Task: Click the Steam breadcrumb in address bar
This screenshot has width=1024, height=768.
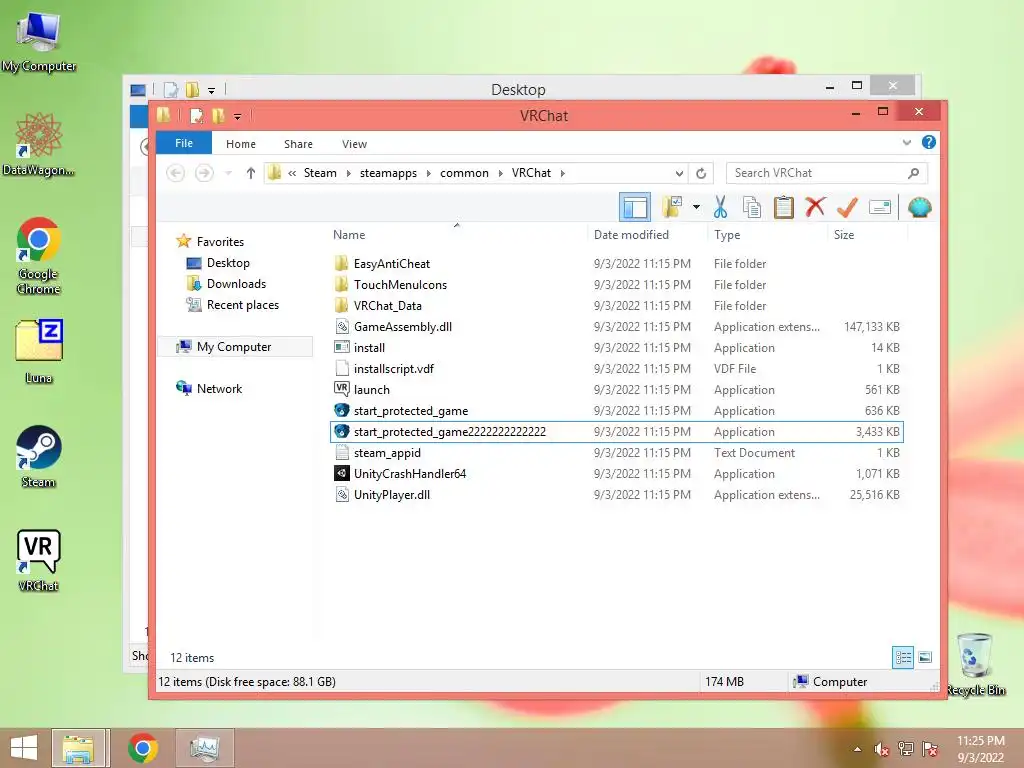Action: pyautogui.click(x=320, y=173)
